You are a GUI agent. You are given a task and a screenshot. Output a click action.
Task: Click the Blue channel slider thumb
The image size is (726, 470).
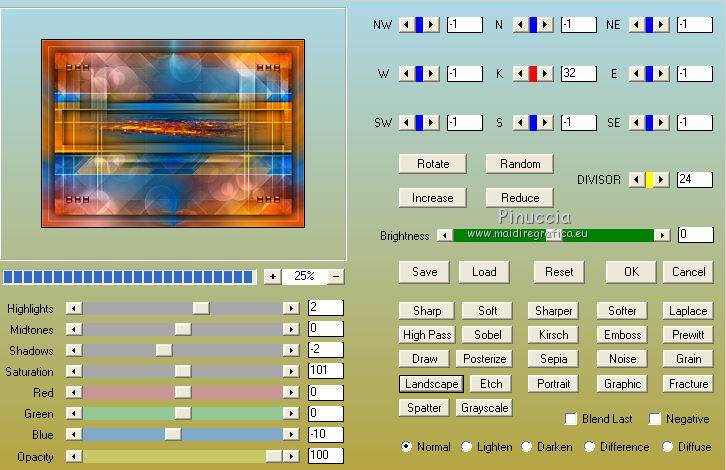pyautogui.click(x=173, y=434)
